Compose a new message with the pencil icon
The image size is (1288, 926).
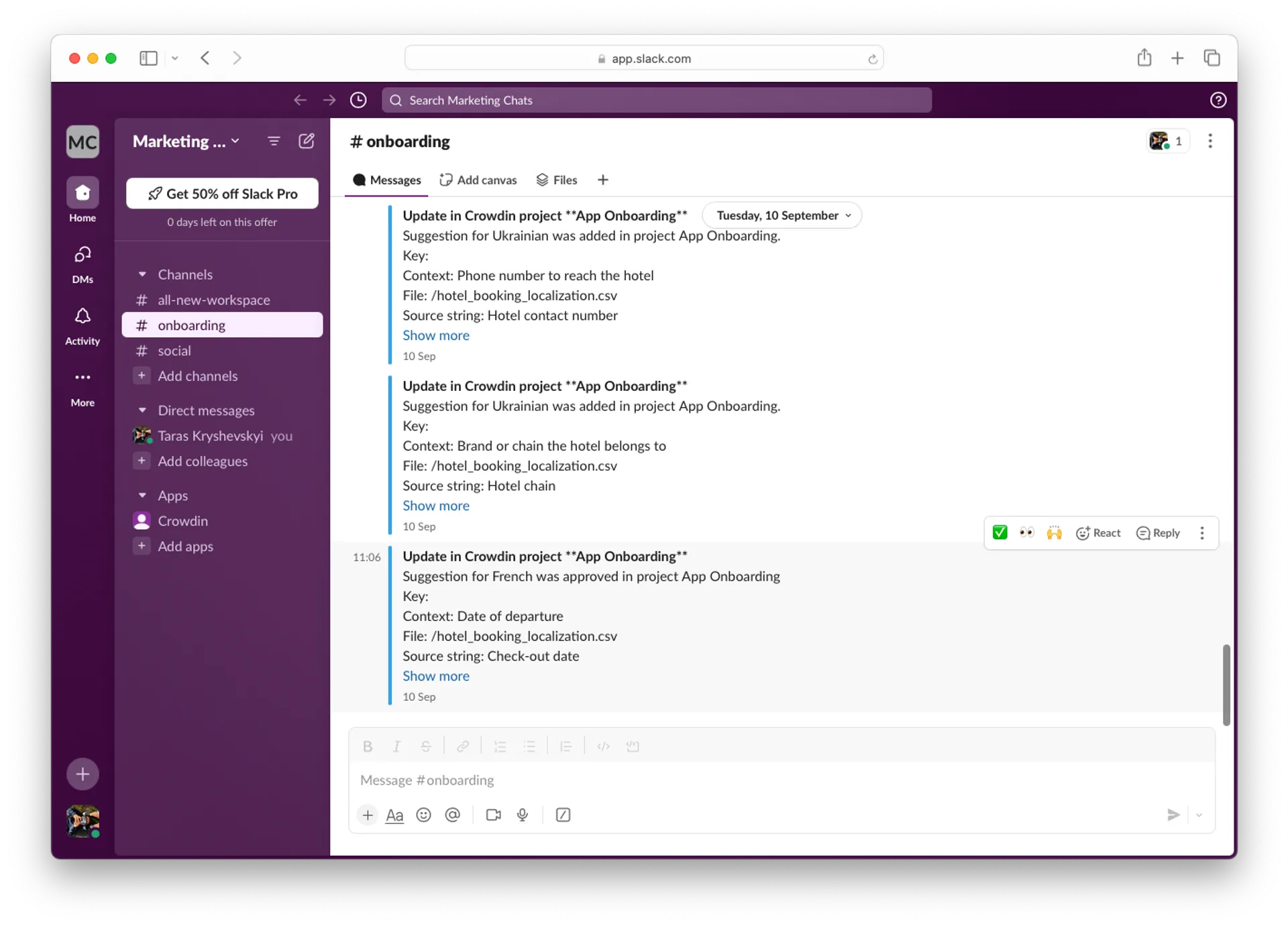pyautogui.click(x=307, y=141)
